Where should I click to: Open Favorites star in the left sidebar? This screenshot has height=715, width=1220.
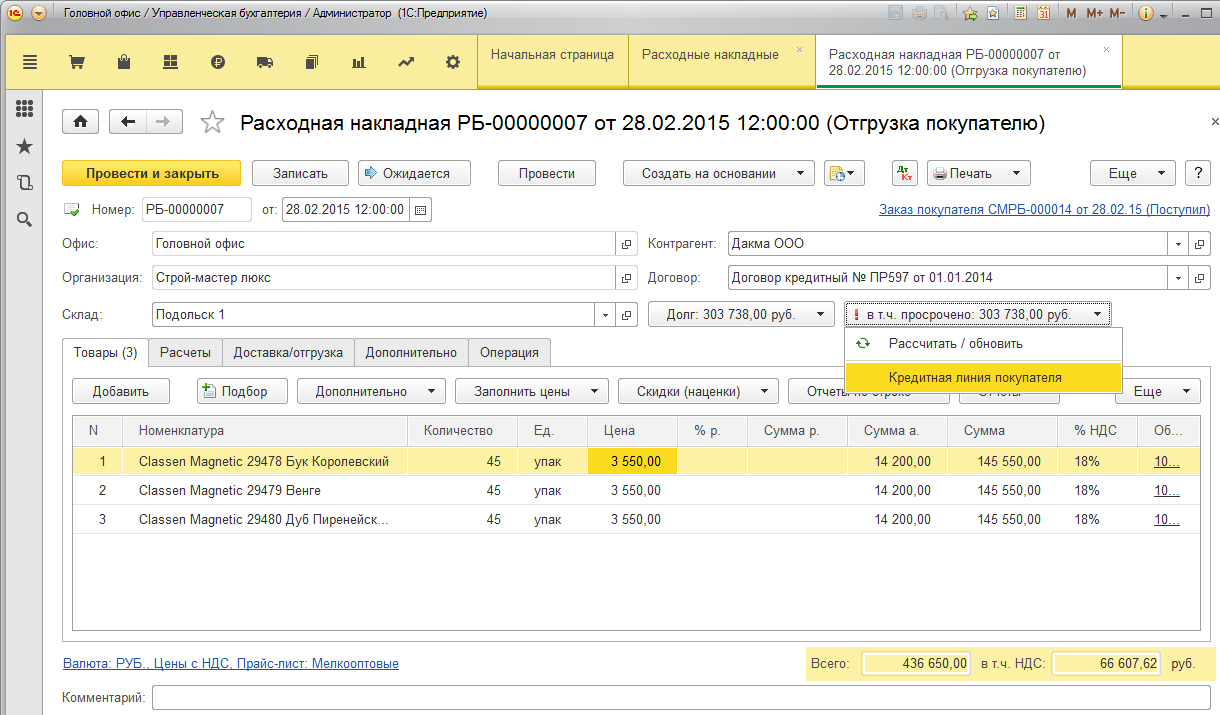(x=25, y=146)
